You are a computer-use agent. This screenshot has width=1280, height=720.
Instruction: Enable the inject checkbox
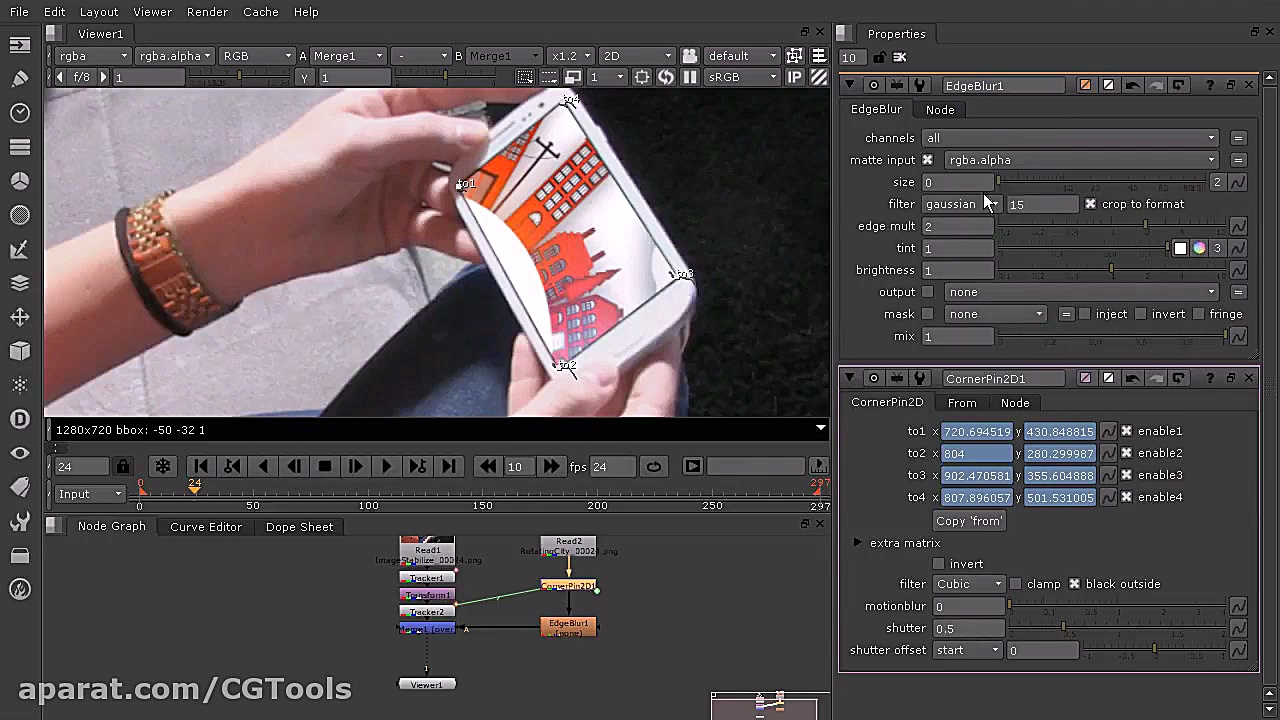[1084, 314]
